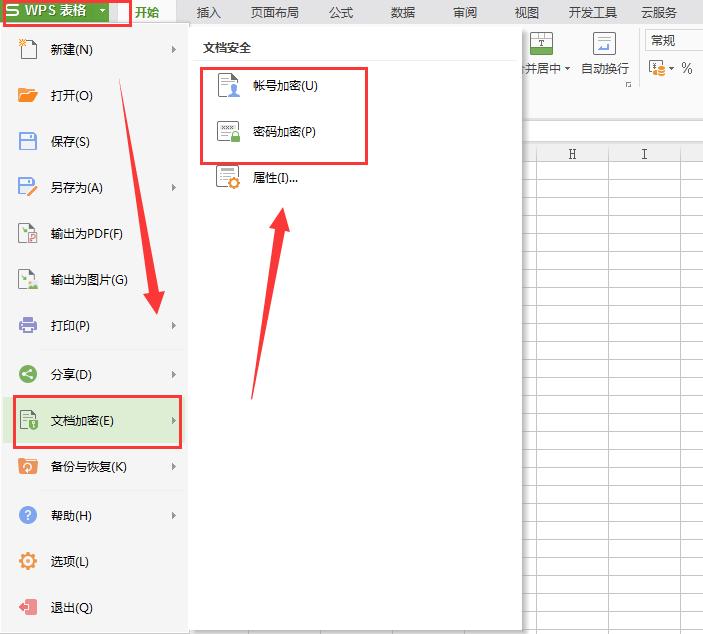Viewport: 703px width, 634px height.
Task: Click the percent style (%) icon
Action: (687, 68)
